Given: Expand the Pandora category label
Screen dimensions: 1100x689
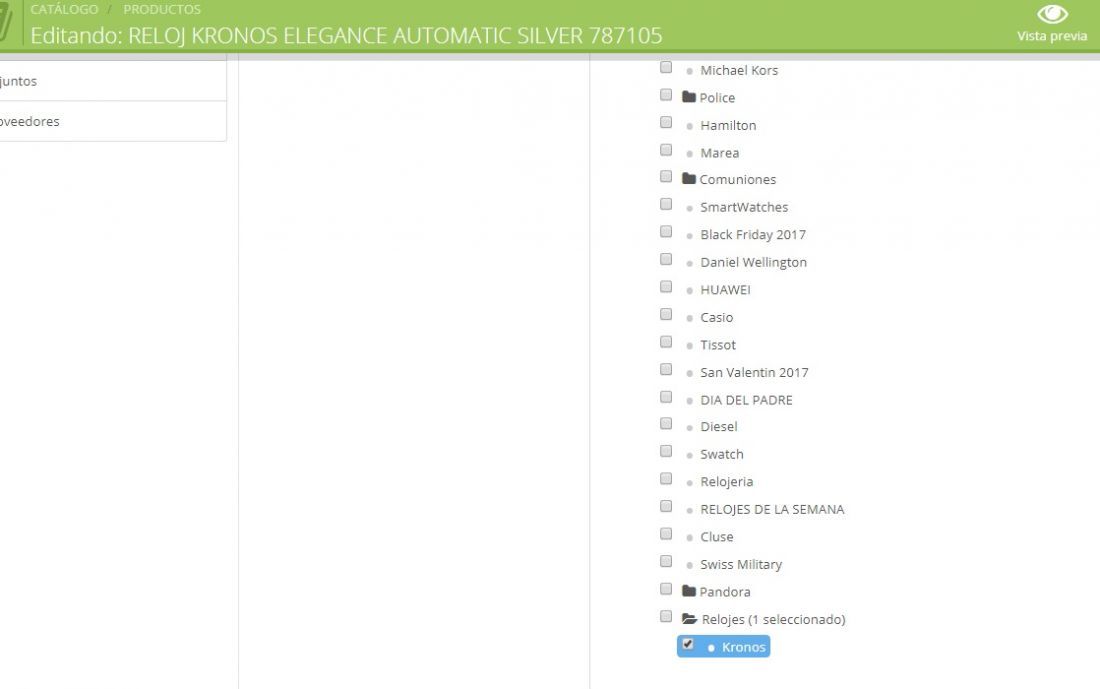Looking at the screenshot, I should tap(725, 591).
